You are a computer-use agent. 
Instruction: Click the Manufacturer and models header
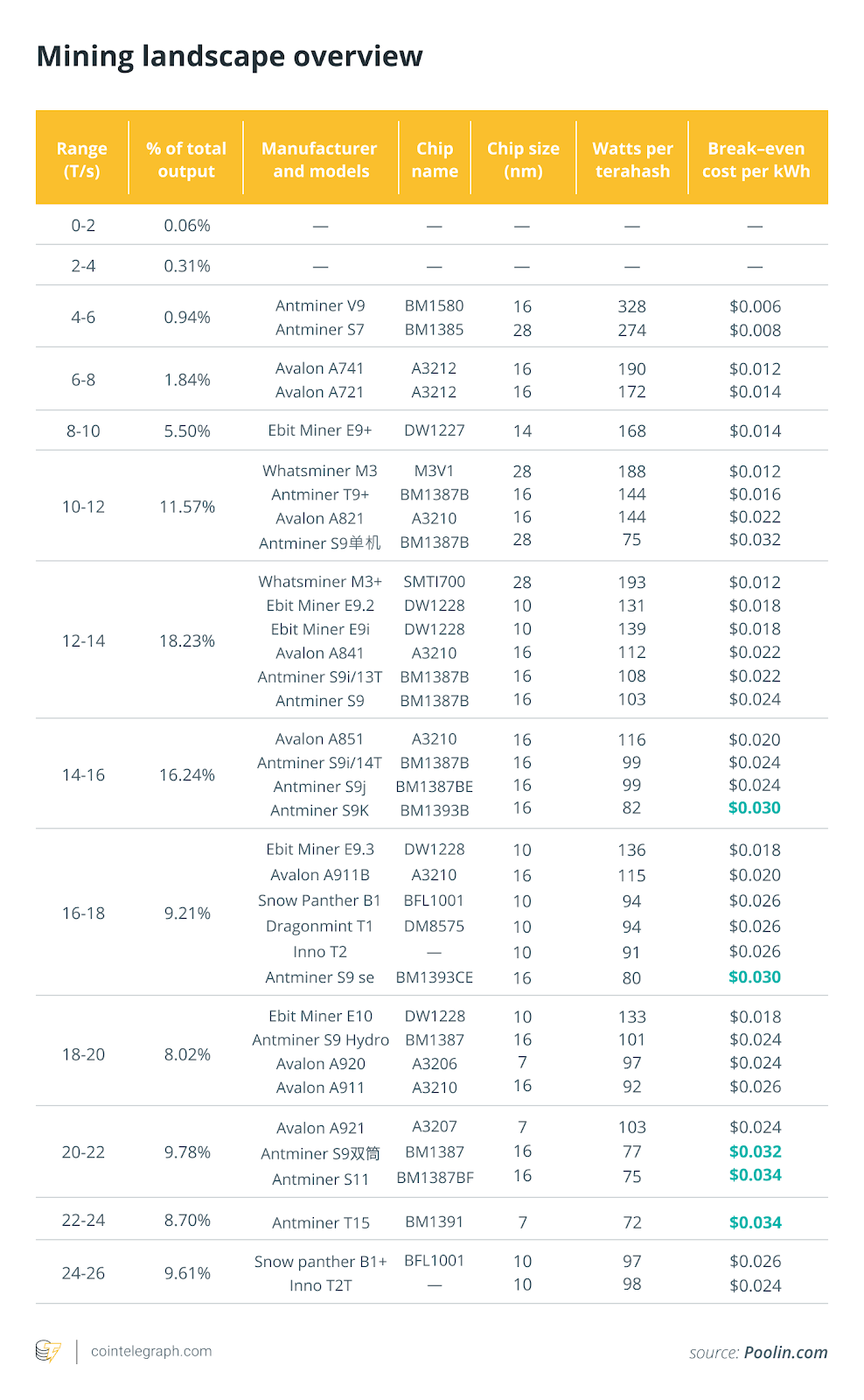tap(320, 159)
